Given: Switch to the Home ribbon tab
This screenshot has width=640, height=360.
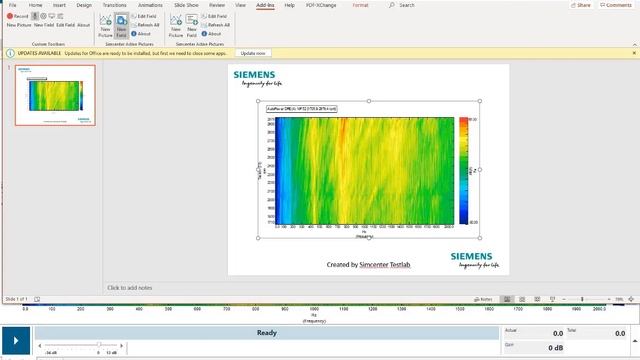Looking at the screenshot, I should 35,5.
